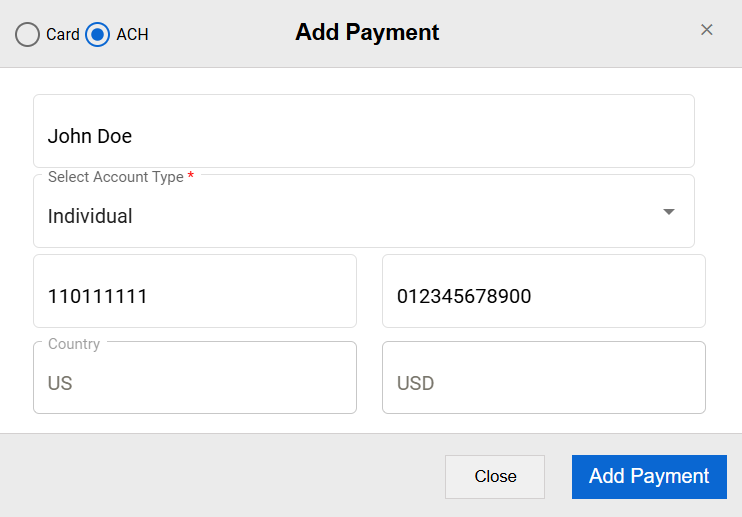The height and width of the screenshot is (517, 742).
Task: Click the currency field showing USD
Action: click(x=544, y=382)
